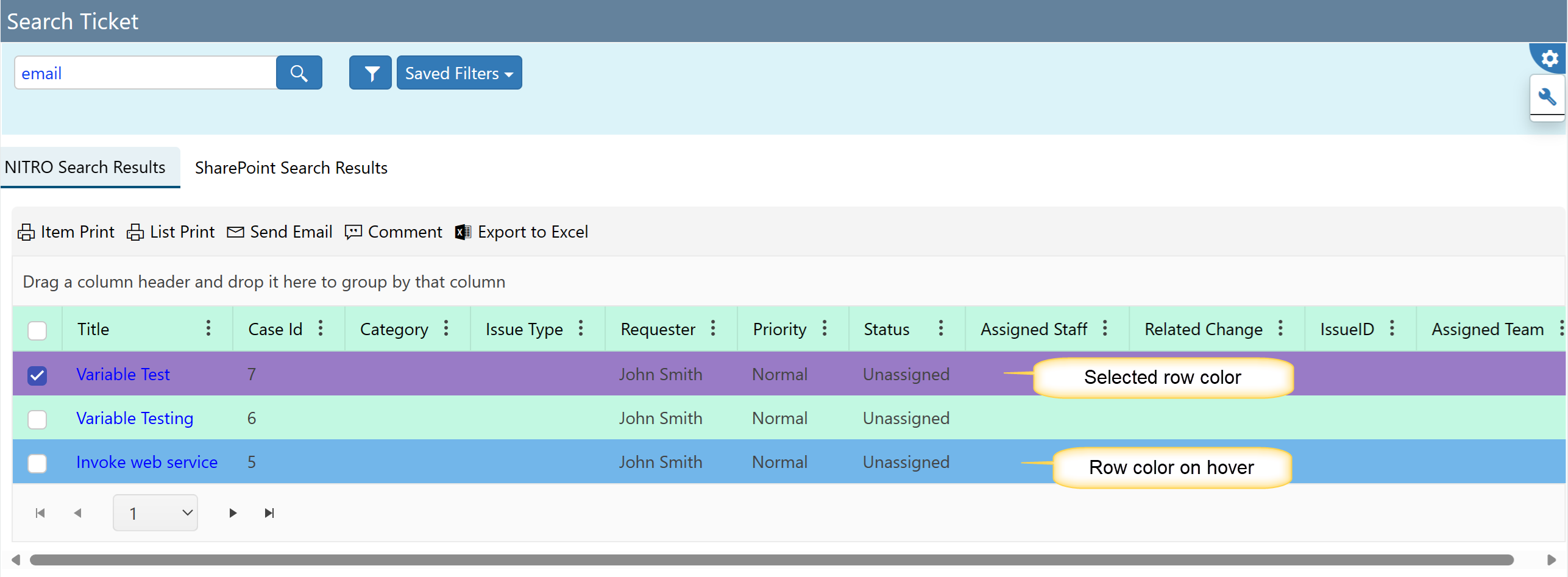This screenshot has height=577, width=1568.
Task: Click the scrollbar left arrow
Action: point(16,560)
